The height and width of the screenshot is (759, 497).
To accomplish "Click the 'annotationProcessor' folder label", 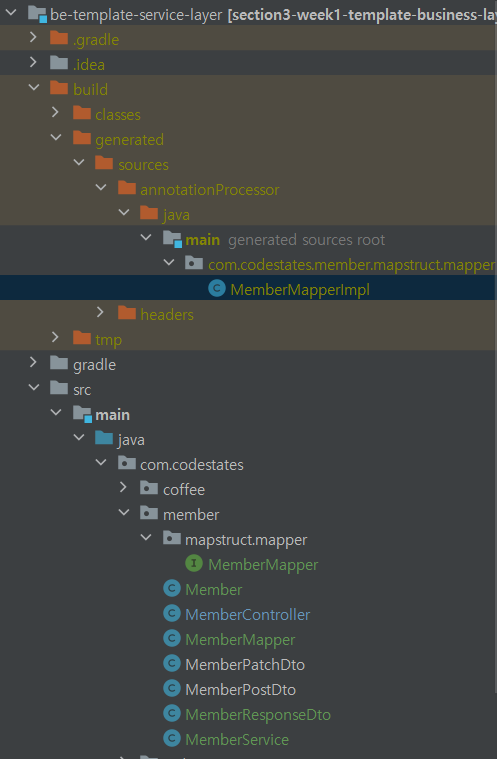I will click(x=210, y=190).
